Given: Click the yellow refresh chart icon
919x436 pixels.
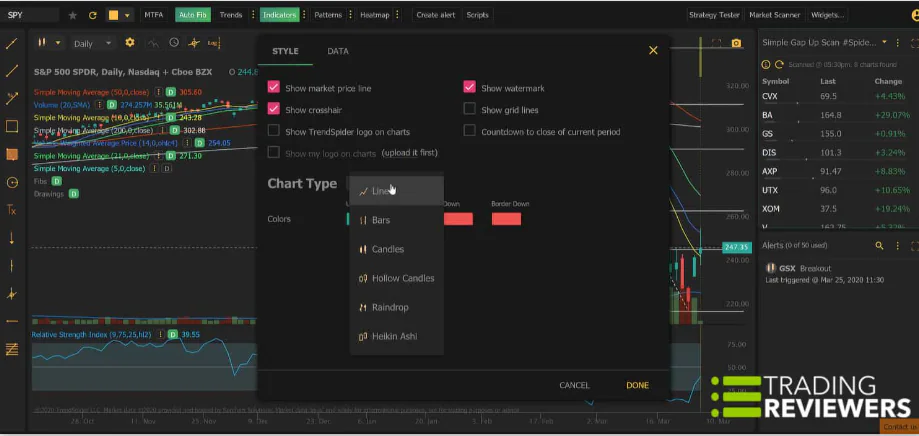Looking at the screenshot, I should (93, 15).
